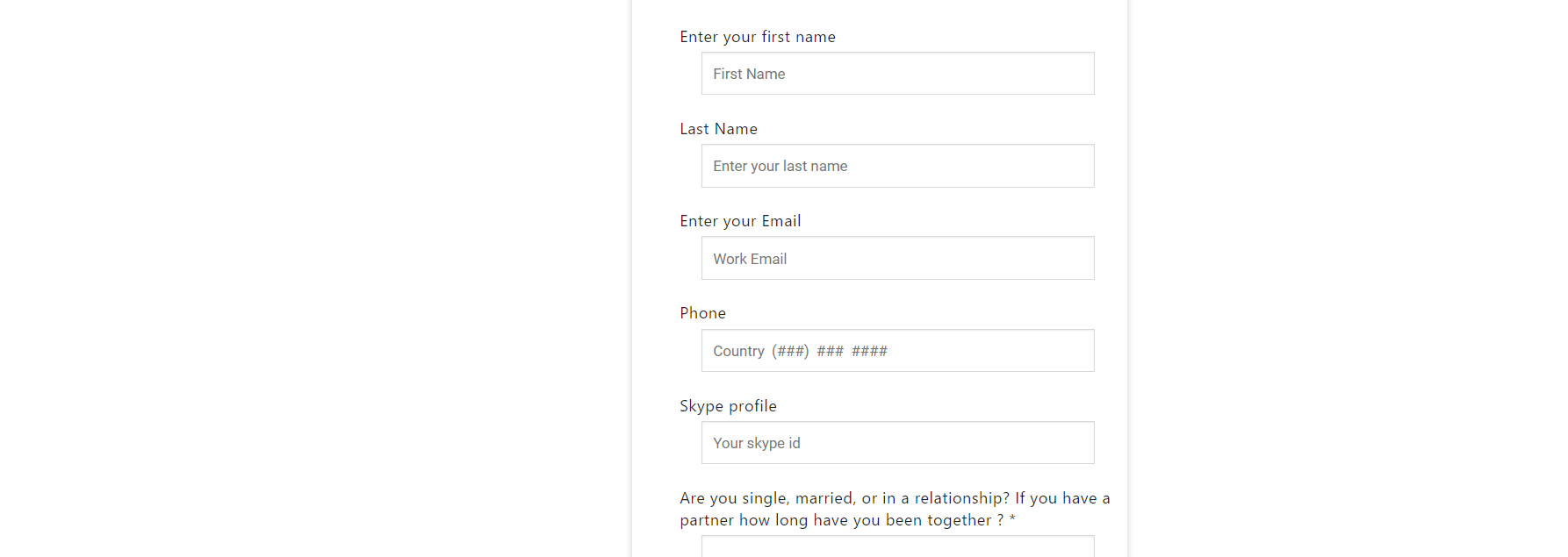Focus the 'Enter your last name' text box
1568x557 pixels.
[x=897, y=166]
